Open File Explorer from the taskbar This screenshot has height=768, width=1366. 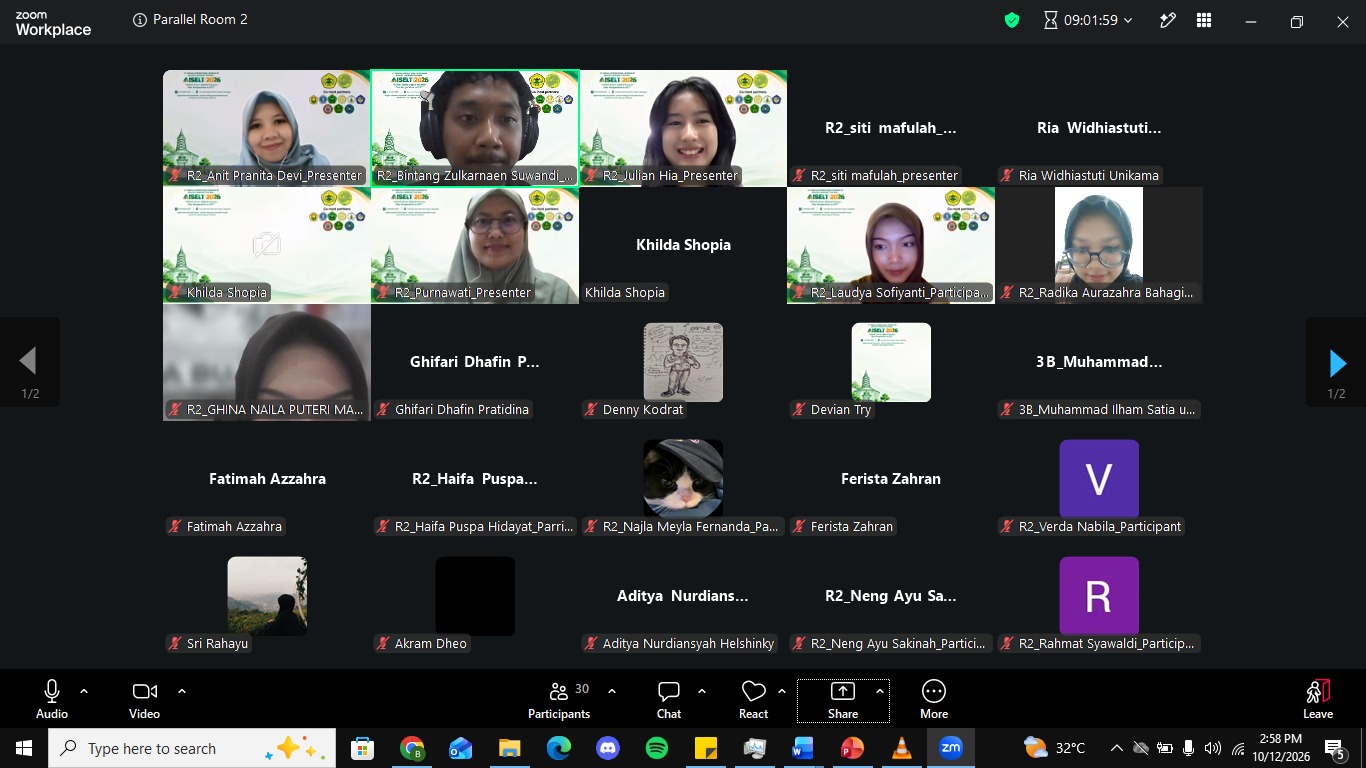(x=510, y=748)
